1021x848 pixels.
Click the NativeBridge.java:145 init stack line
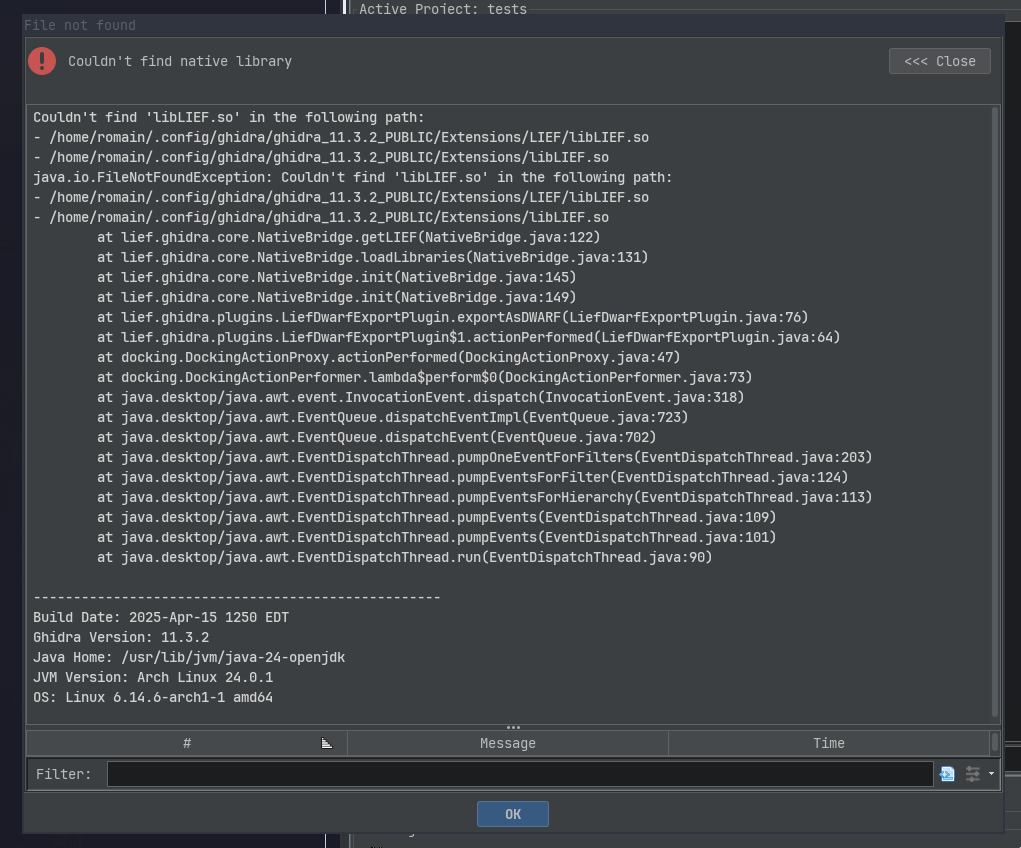click(x=337, y=277)
